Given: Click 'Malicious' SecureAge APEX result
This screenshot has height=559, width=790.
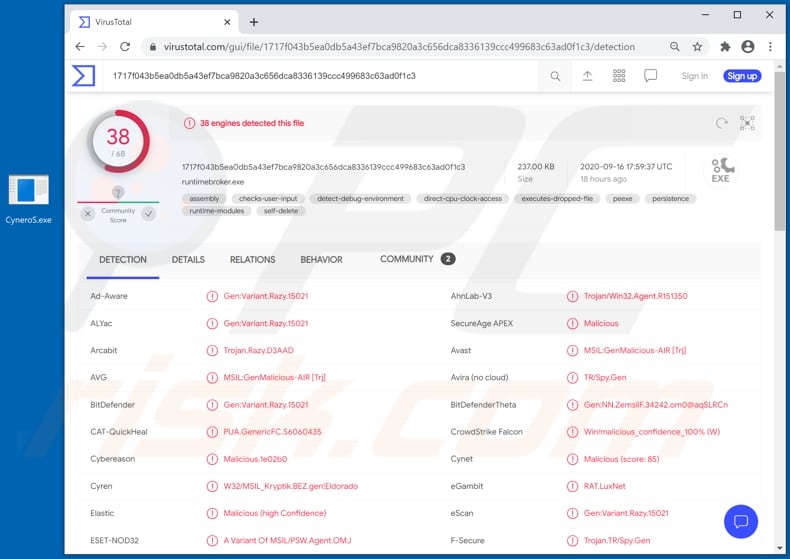Looking at the screenshot, I should pos(601,323).
